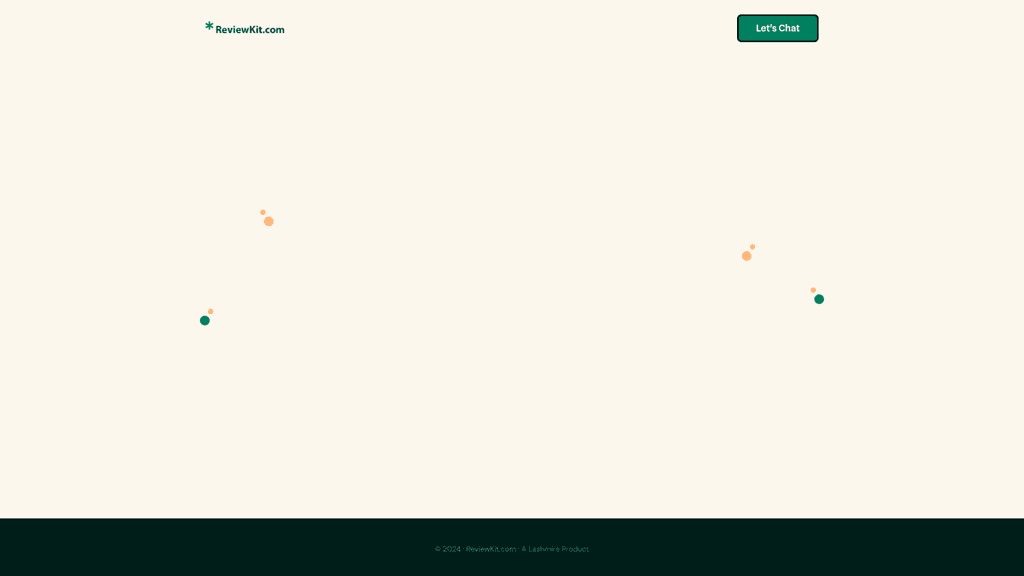Click the word Product in the footer
This screenshot has height=576, width=1024.
(575, 549)
